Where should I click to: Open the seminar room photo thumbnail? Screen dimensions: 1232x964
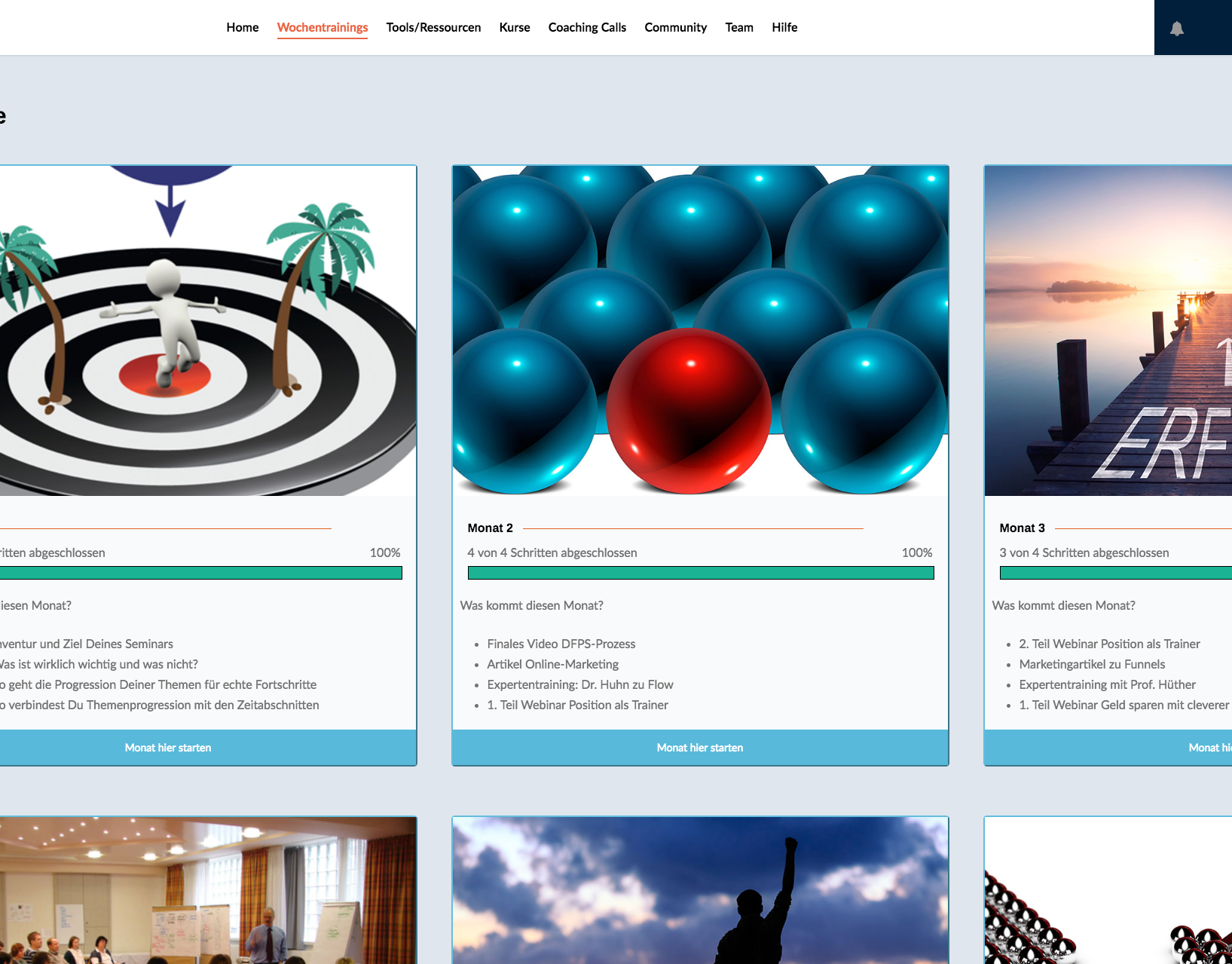pos(208,890)
